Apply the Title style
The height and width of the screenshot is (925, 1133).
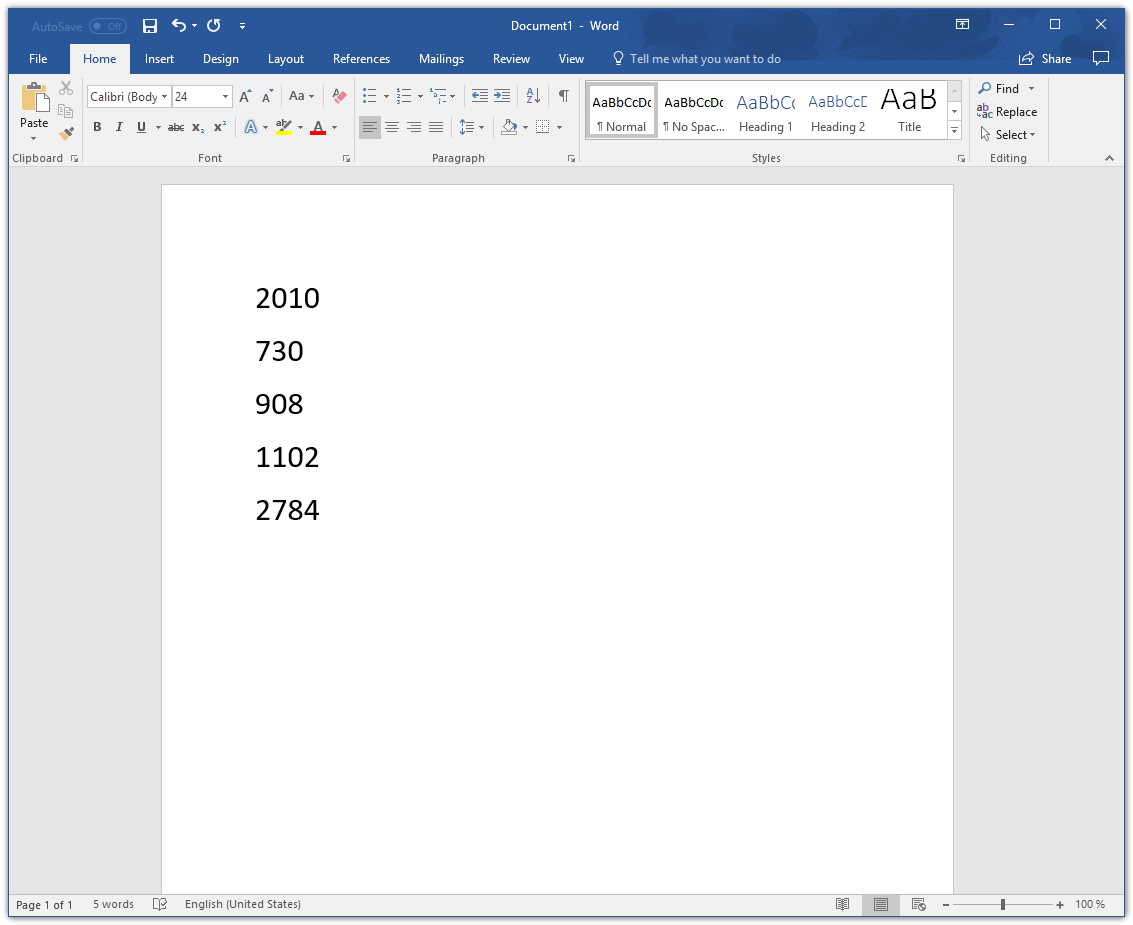(x=909, y=110)
